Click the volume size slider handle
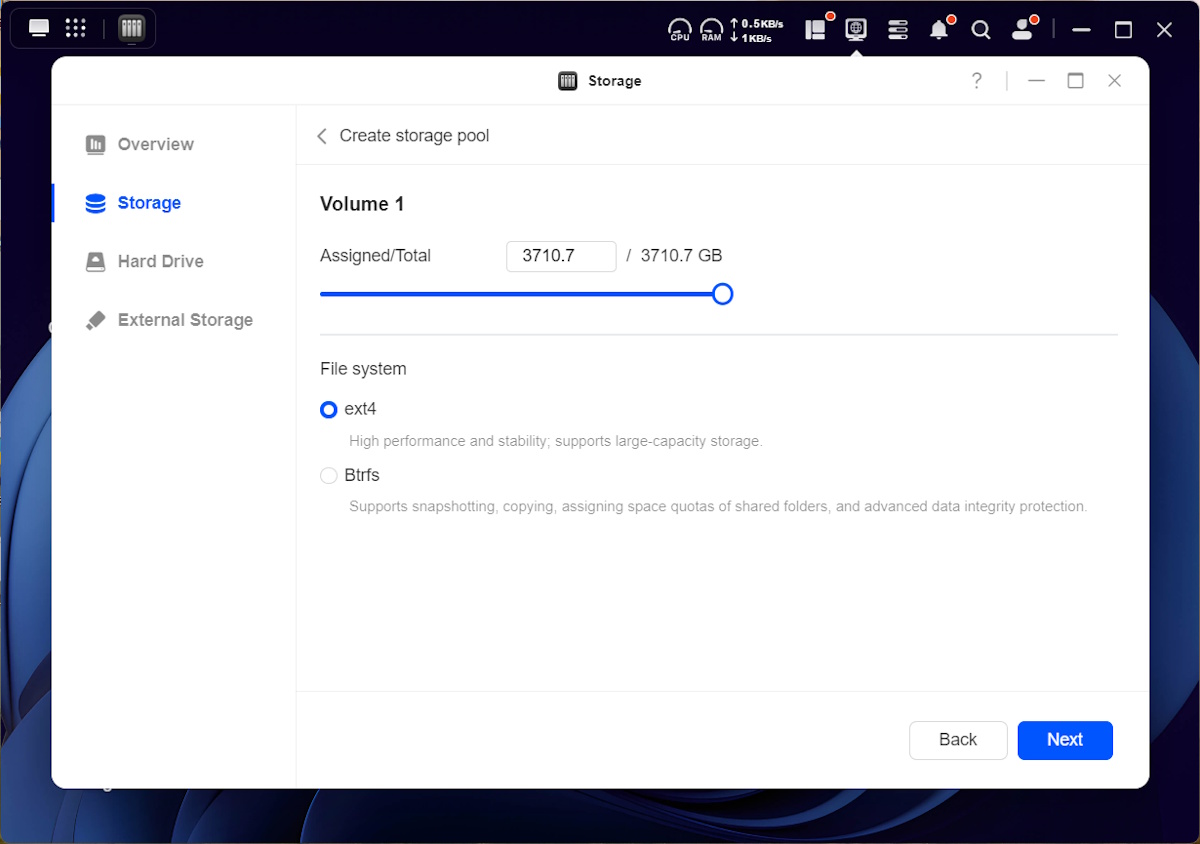Screen dimensions: 1200x844 722,294
